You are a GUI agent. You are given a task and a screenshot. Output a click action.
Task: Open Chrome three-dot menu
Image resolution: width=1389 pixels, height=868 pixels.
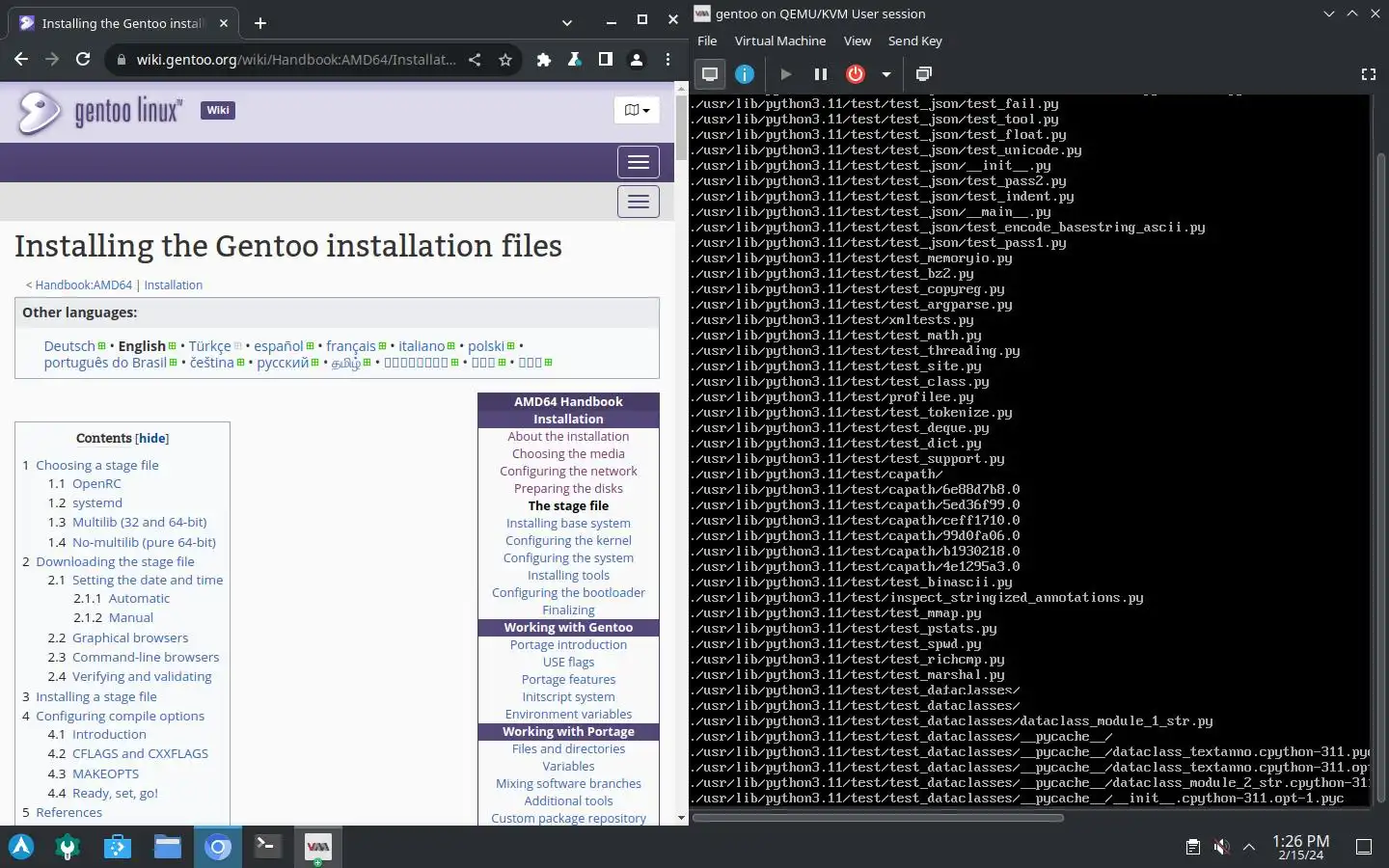[x=667, y=60]
